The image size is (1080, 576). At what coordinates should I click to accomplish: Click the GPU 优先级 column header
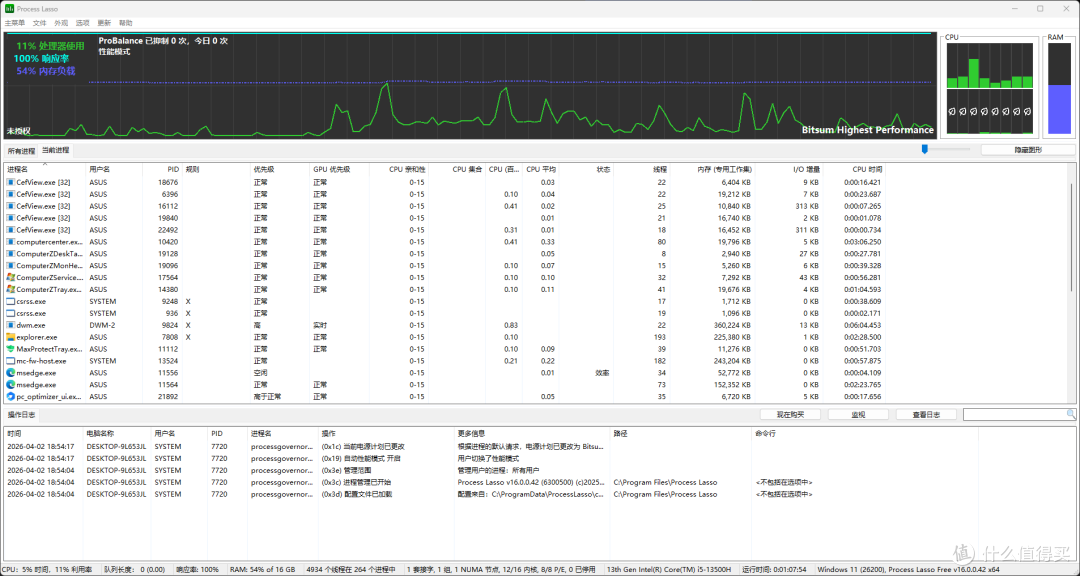coord(340,169)
